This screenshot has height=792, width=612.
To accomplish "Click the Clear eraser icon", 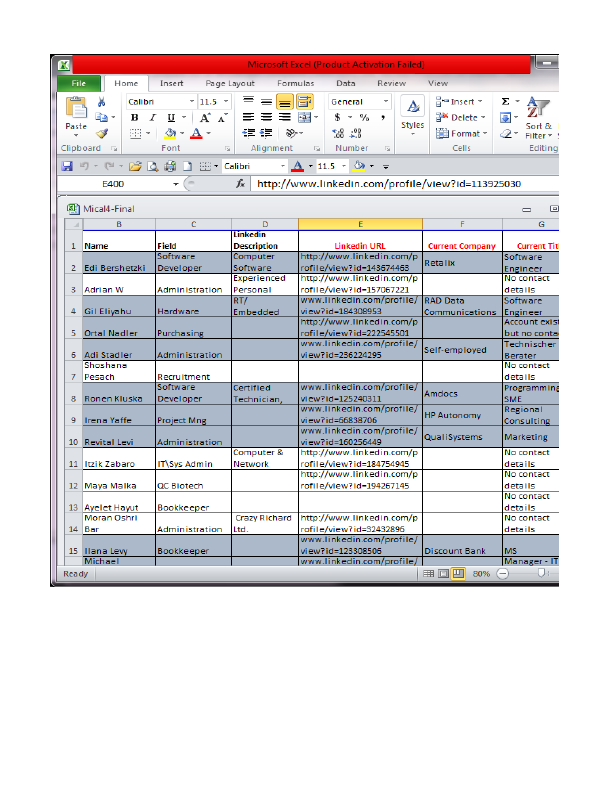I will [x=506, y=134].
